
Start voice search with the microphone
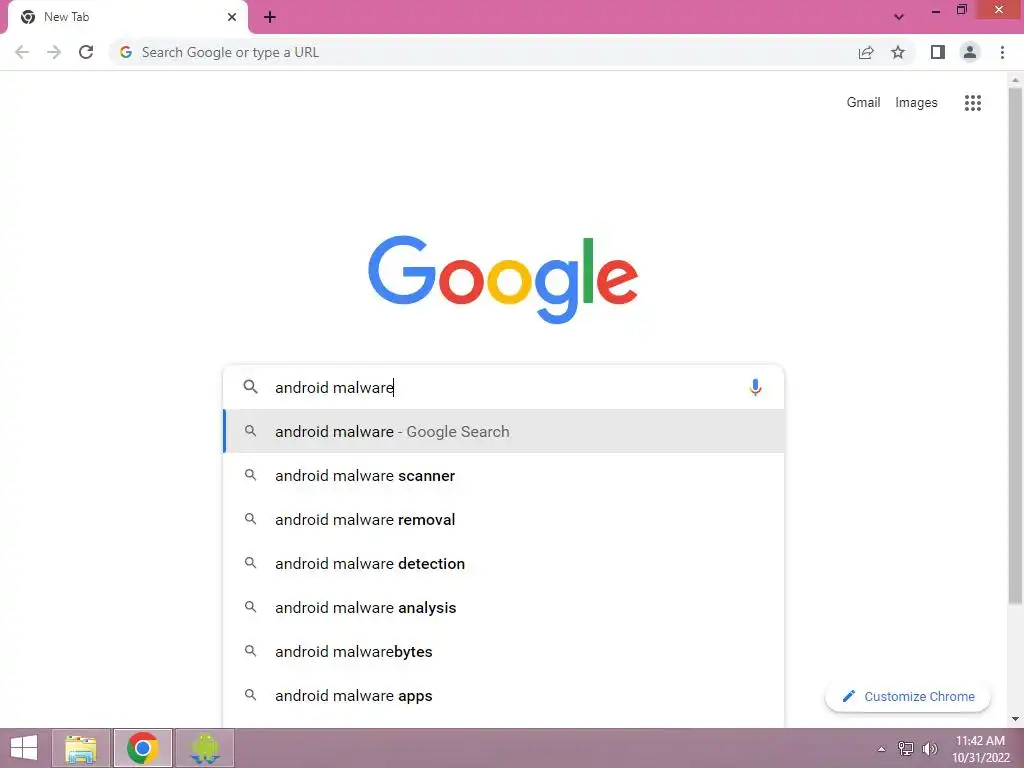755,387
